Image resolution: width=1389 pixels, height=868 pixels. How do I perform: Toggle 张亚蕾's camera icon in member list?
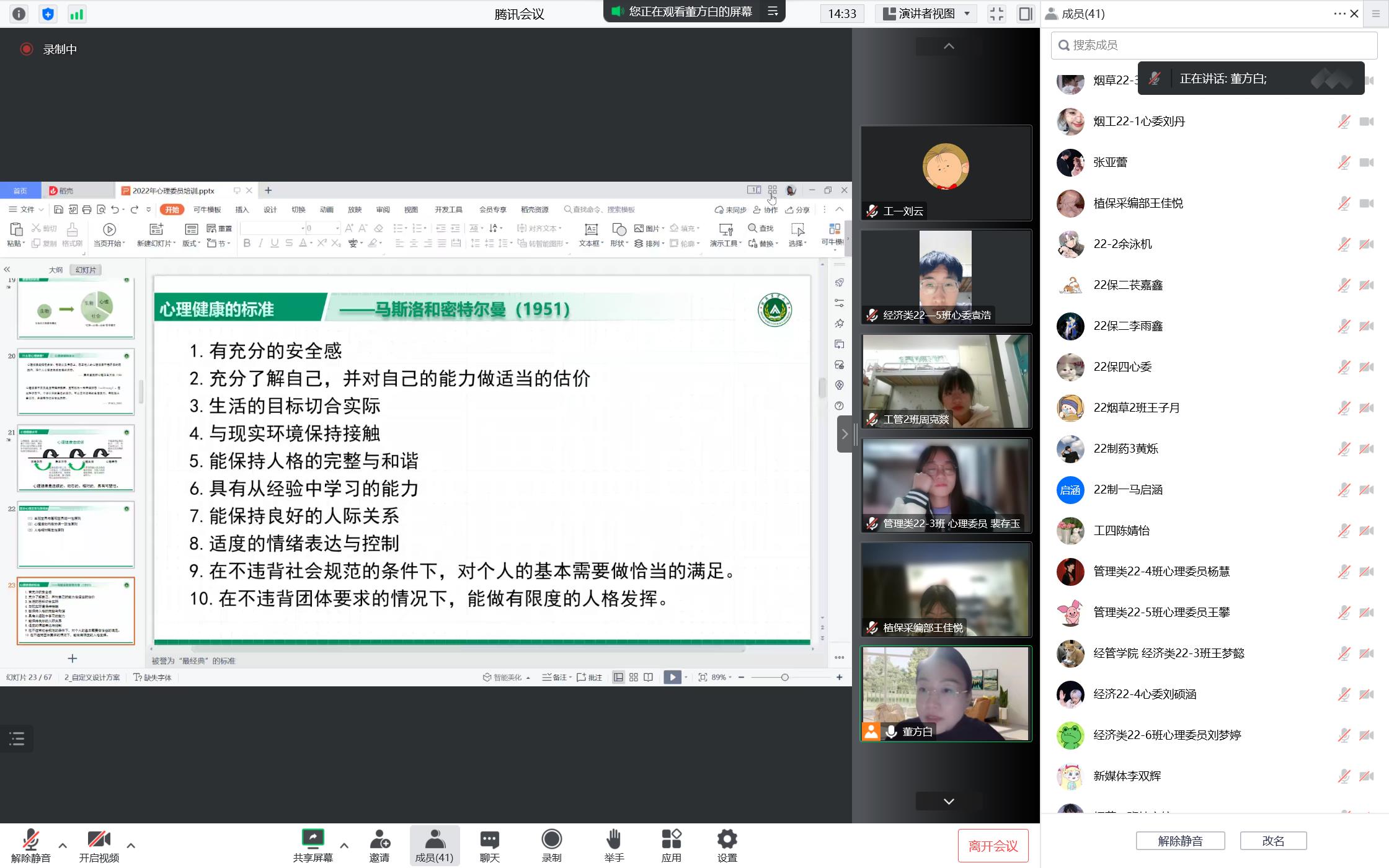click(1367, 162)
